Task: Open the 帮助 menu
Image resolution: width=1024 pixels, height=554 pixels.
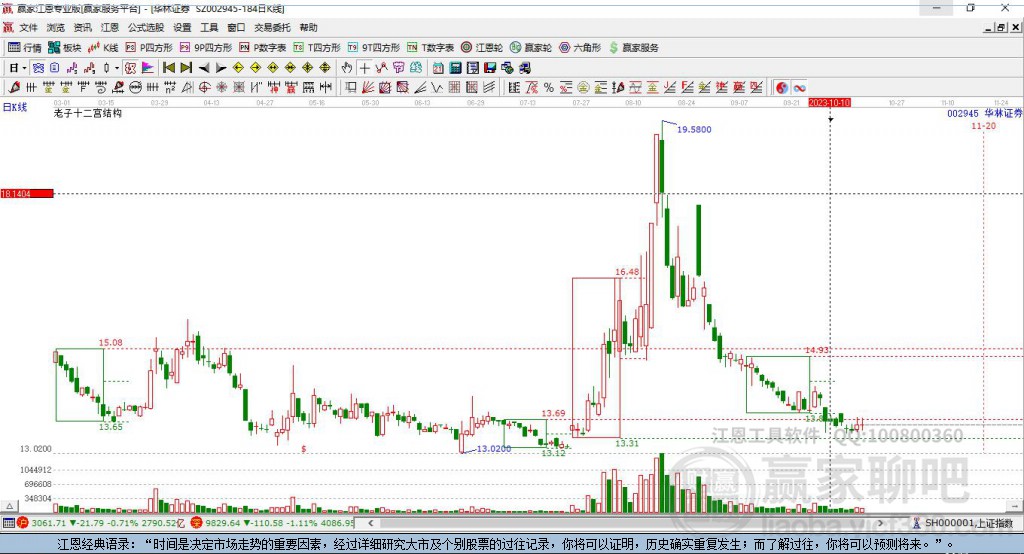Action: point(308,27)
